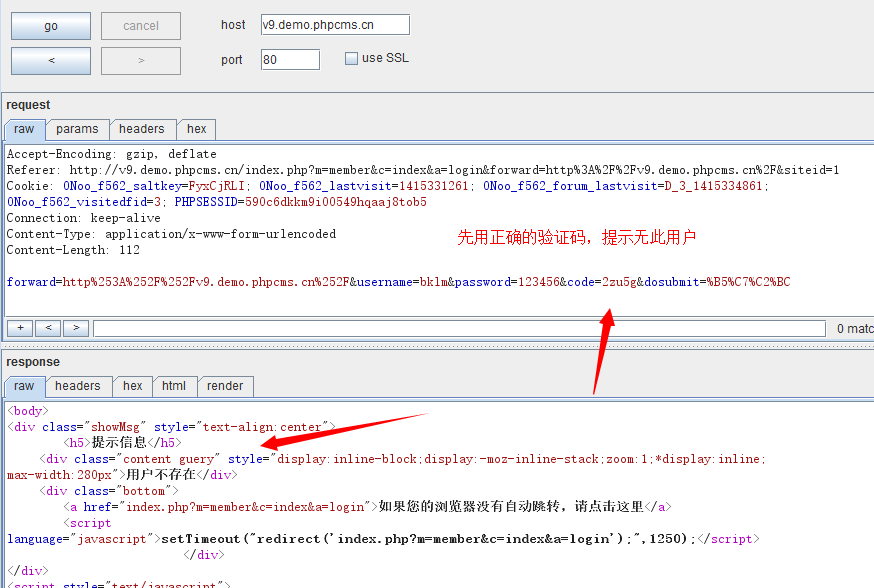View the html tab in response panel
This screenshot has width=874, height=588.
(x=174, y=386)
